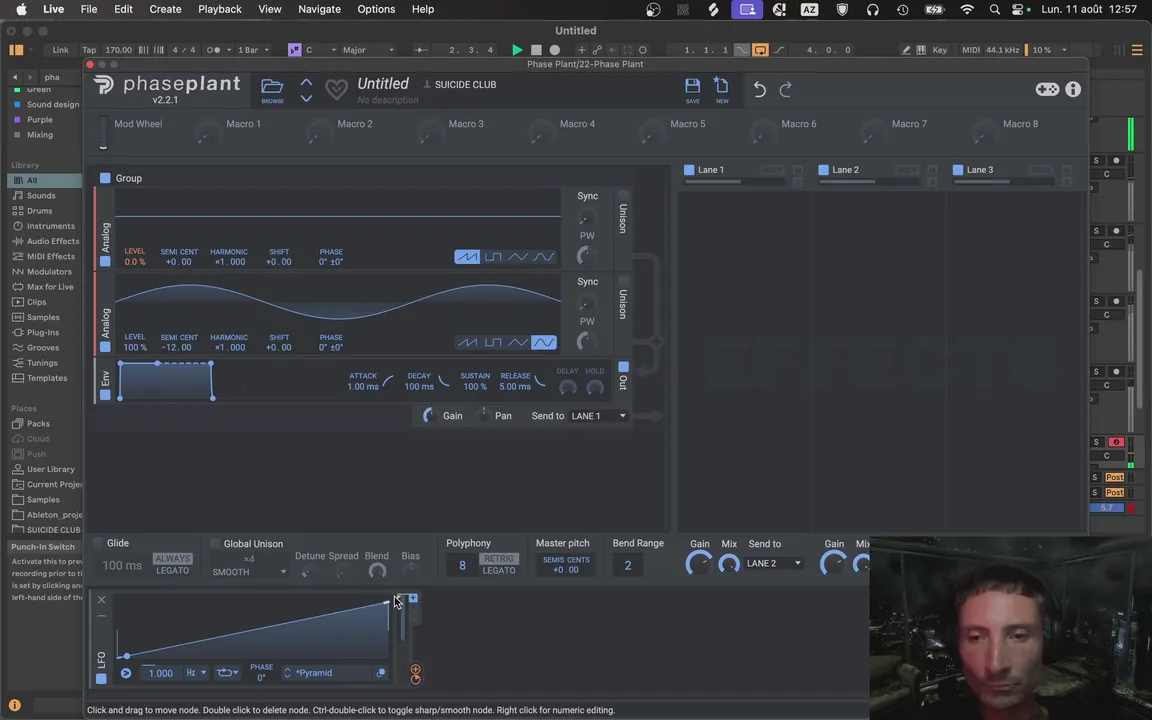Click the Tap tempo button
This screenshot has width=1152, height=720.
click(89, 50)
